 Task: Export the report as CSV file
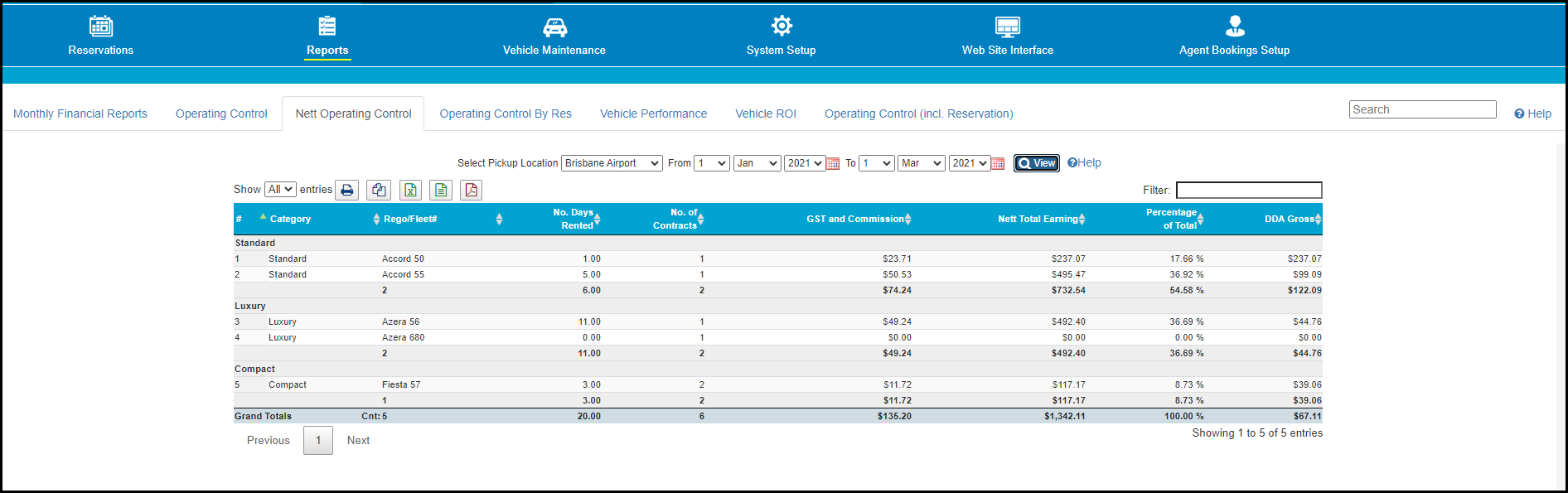[441, 191]
